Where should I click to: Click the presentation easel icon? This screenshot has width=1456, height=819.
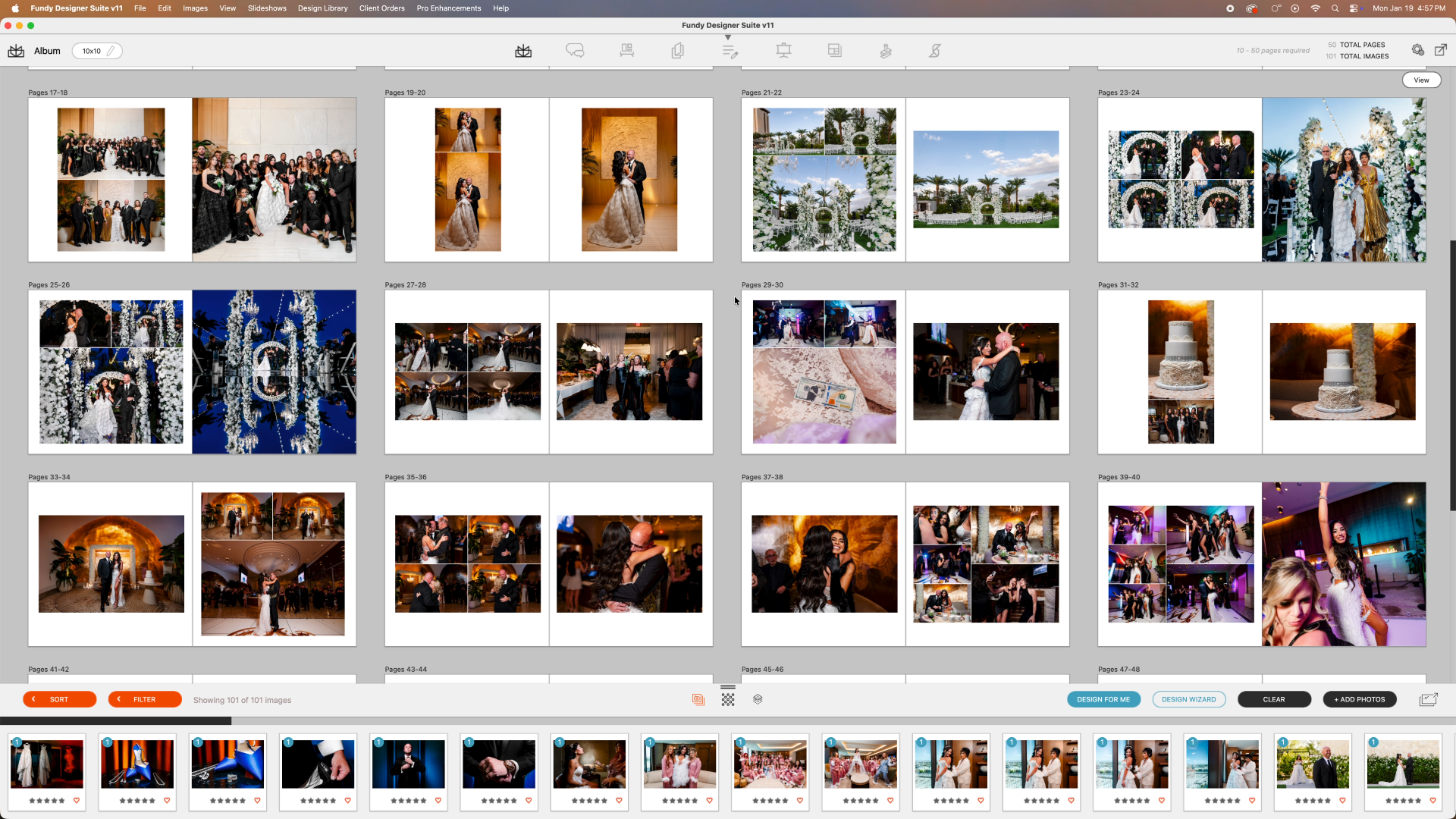click(x=783, y=51)
